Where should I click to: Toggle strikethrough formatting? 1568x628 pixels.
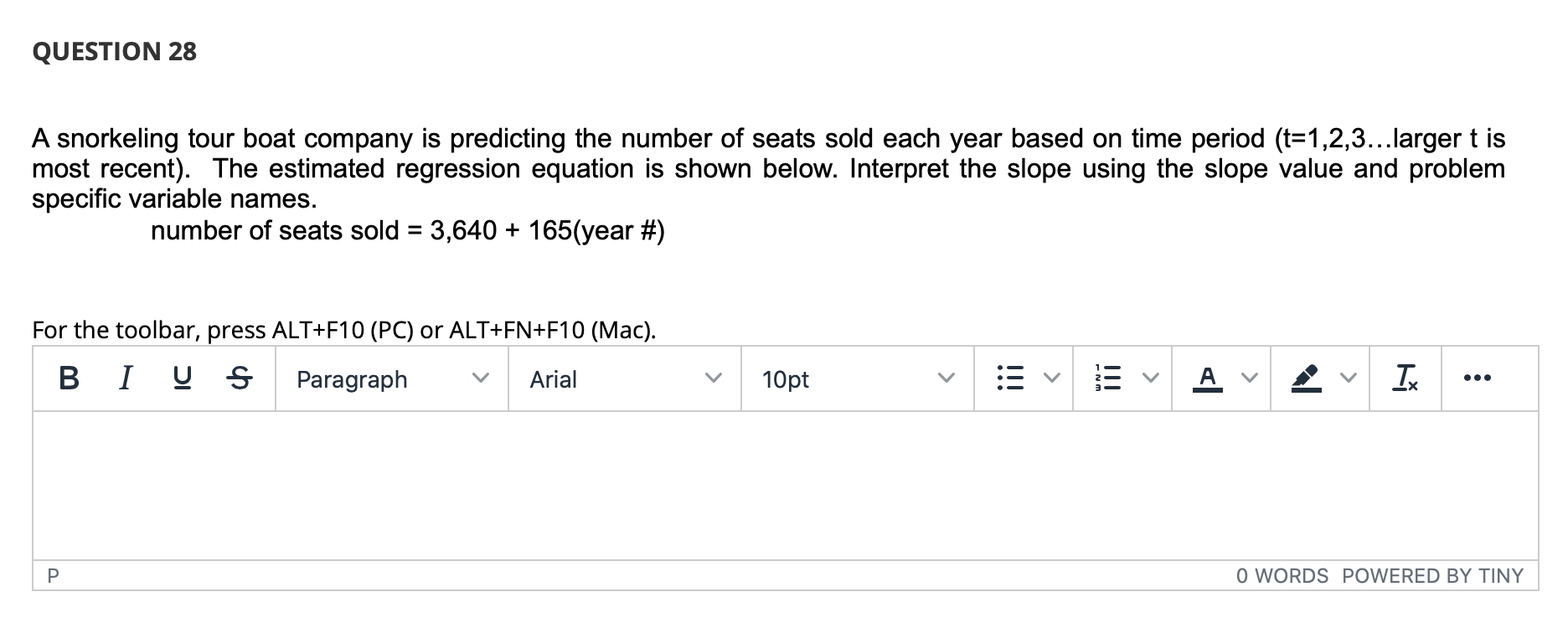tap(238, 379)
